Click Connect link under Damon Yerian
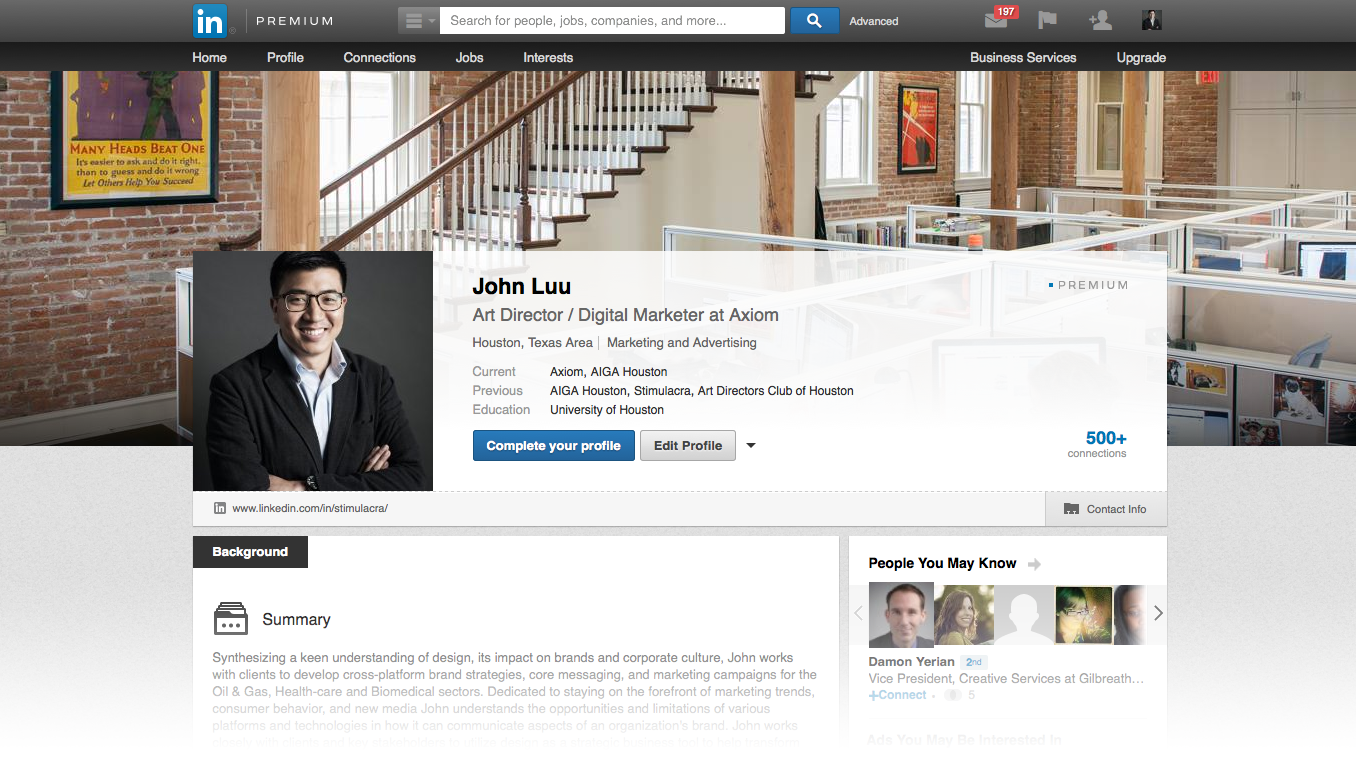Image resolution: width=1356 pixels, height=769 pixels. (x=898, y=695)
